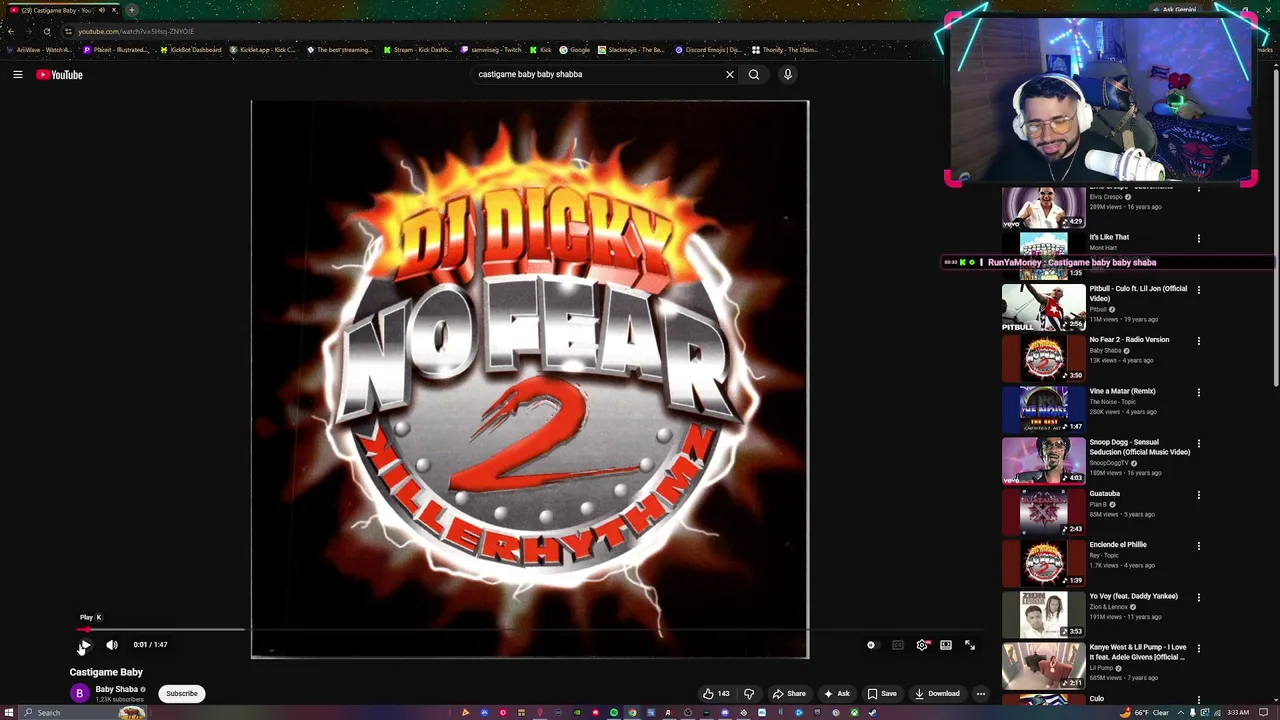Open the 'Kanye West & Lil Pump' video title

click(x=1138, y=652)
